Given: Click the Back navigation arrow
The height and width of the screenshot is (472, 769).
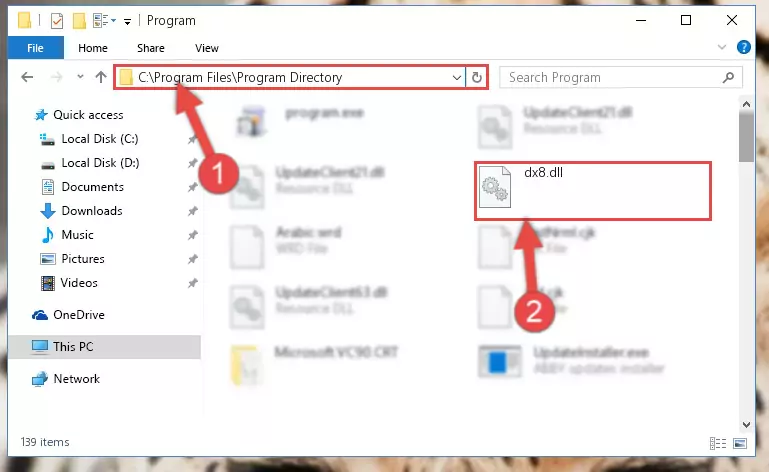Looking at the screenshot, I should coord(27,77).
